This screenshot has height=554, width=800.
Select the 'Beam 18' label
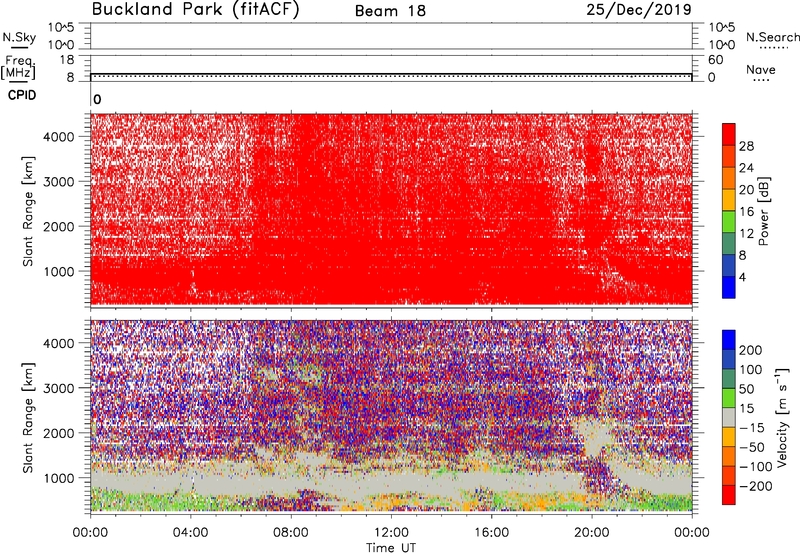point(390,11)
